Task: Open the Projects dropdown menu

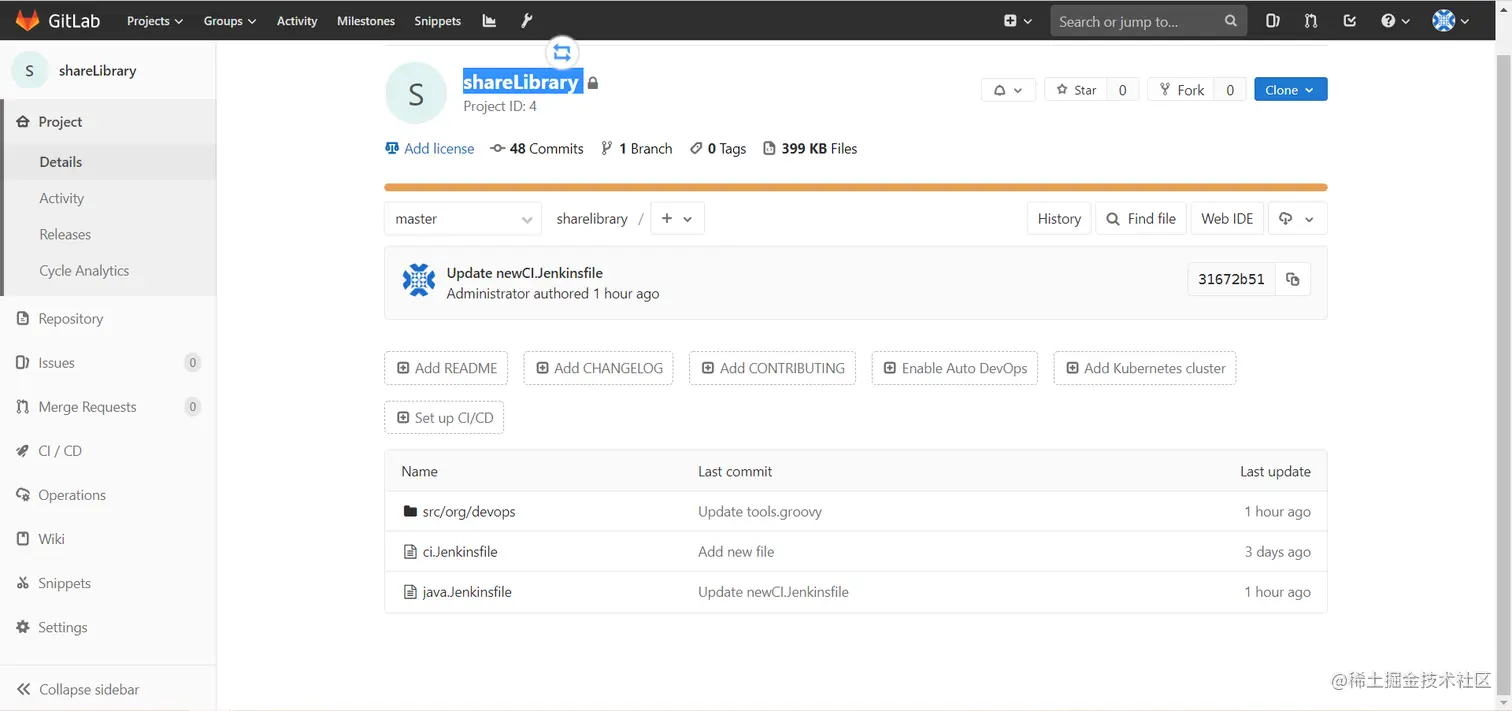Action: click(x=155, y=20)
